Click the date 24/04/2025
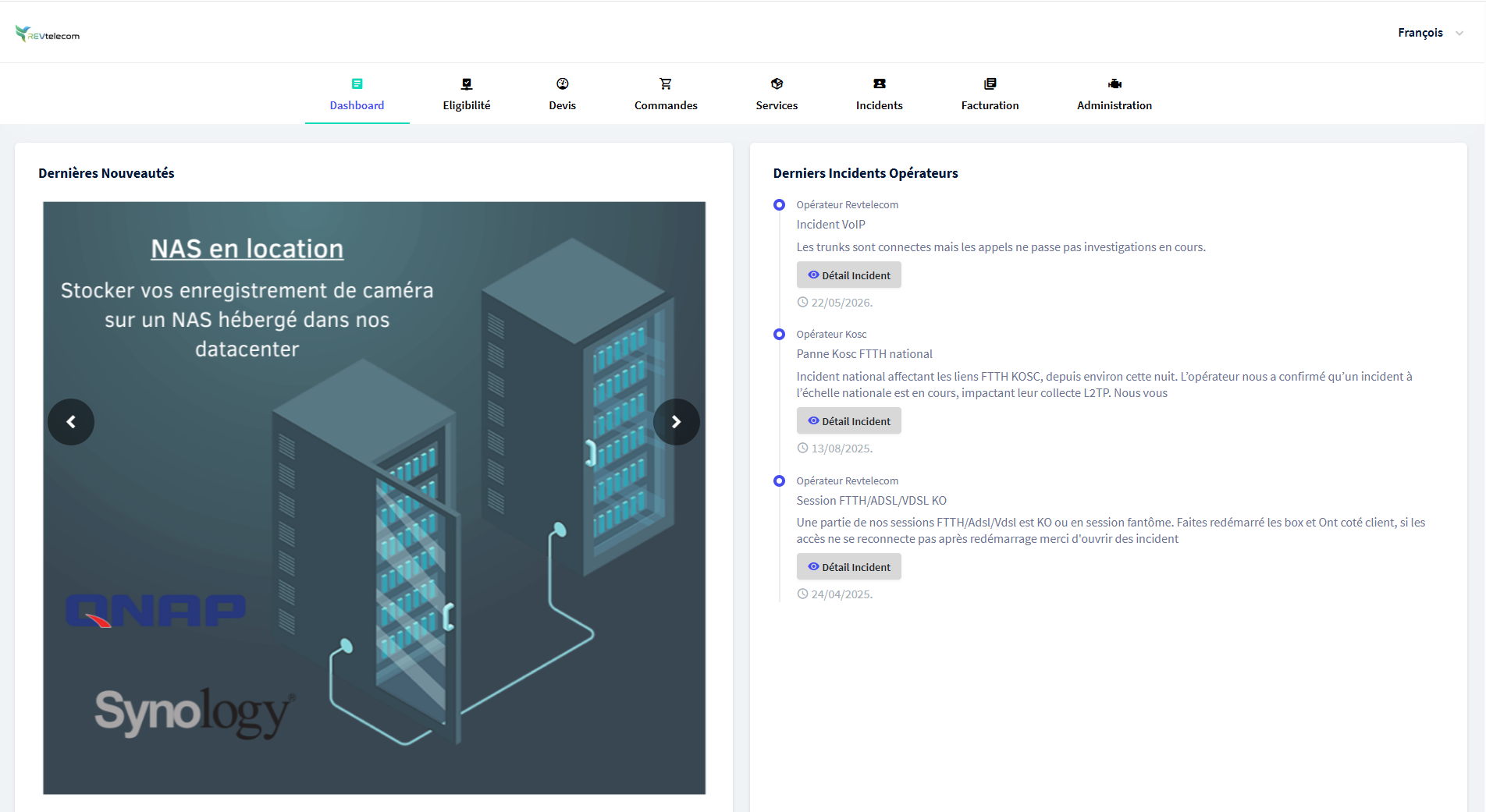Screen dimensions: 1486x812 (x=842, y=594)
